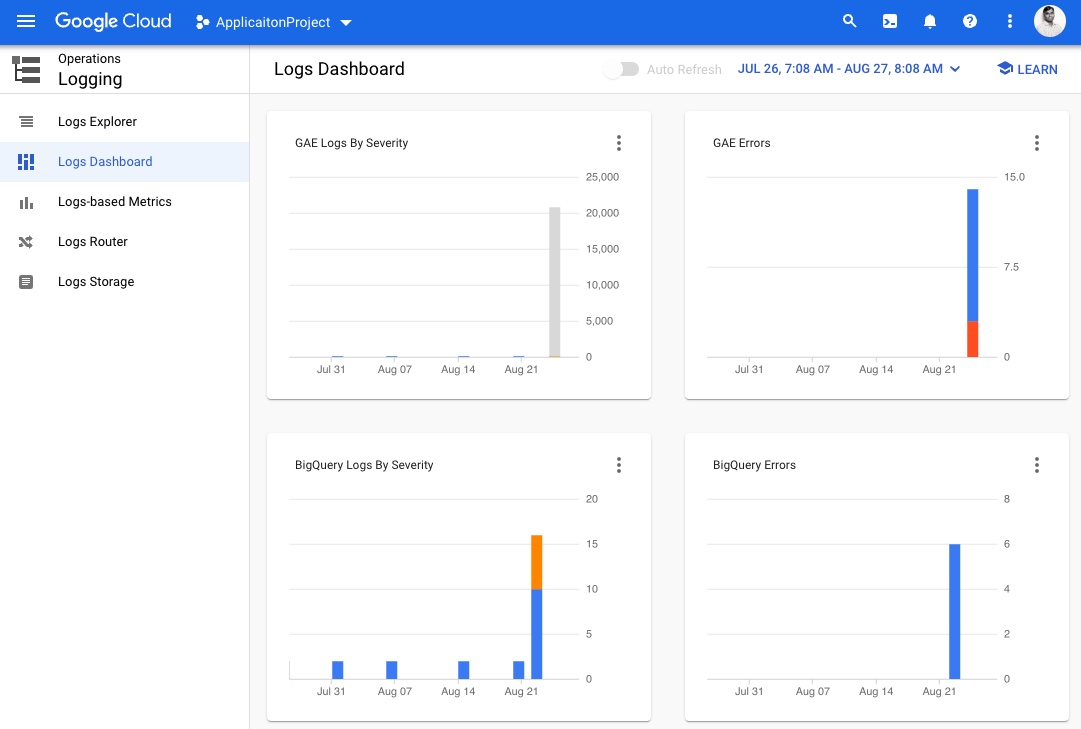Open Logs-based Metrics page
1081x729 pixels.
(124, 202)
